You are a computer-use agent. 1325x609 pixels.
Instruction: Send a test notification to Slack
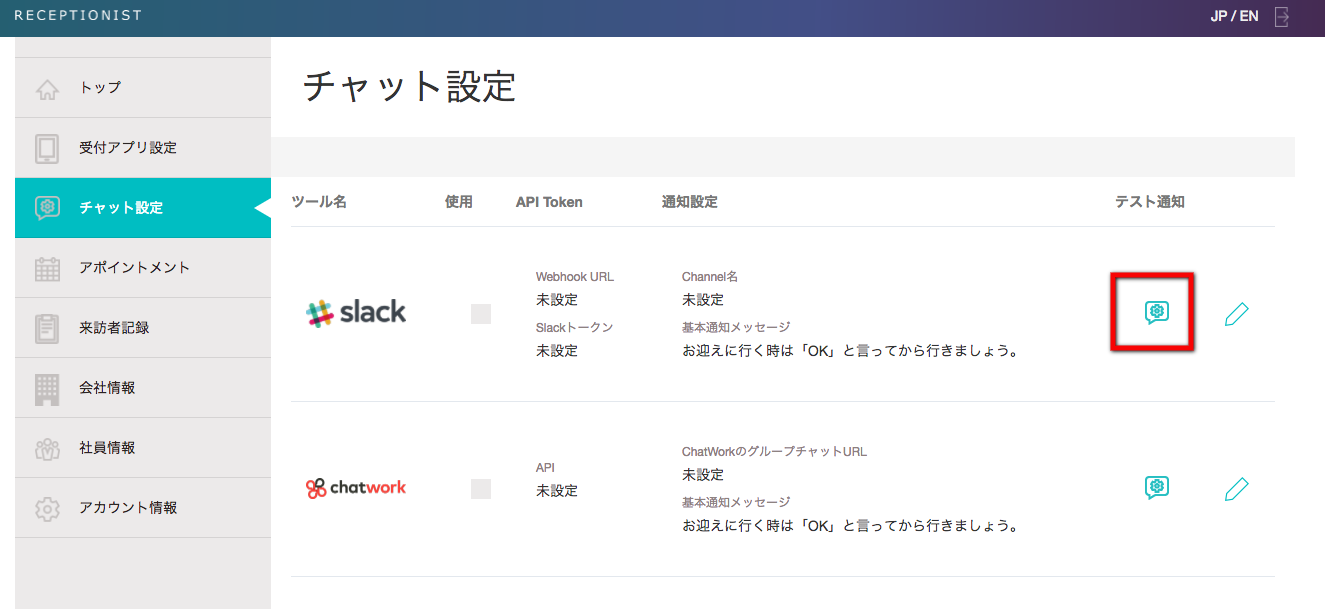tap(1156, 312)
